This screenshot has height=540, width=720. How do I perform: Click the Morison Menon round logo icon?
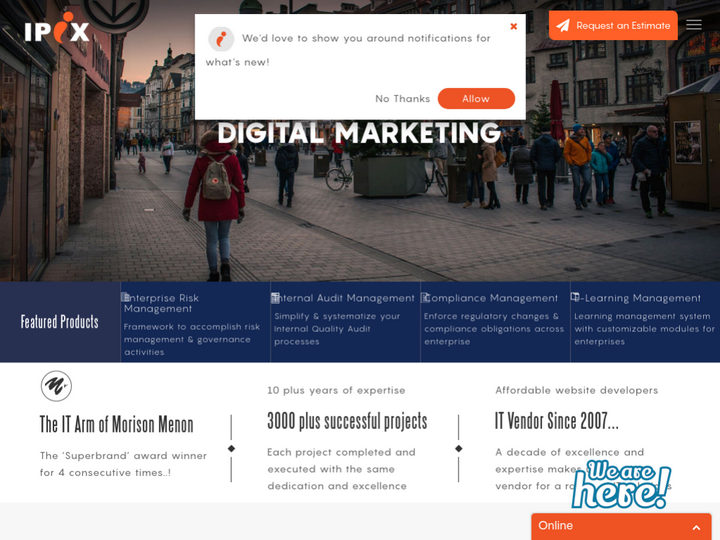(x=56, y=386)
